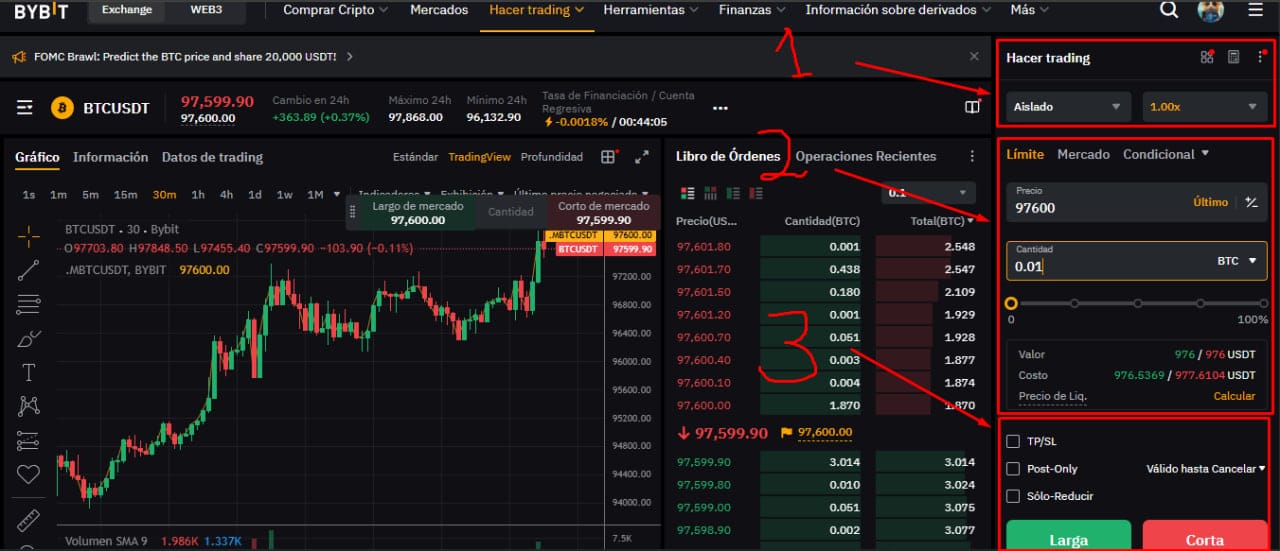Show only buy orders in order book
1280x551 pixels.
coord(734,193)
